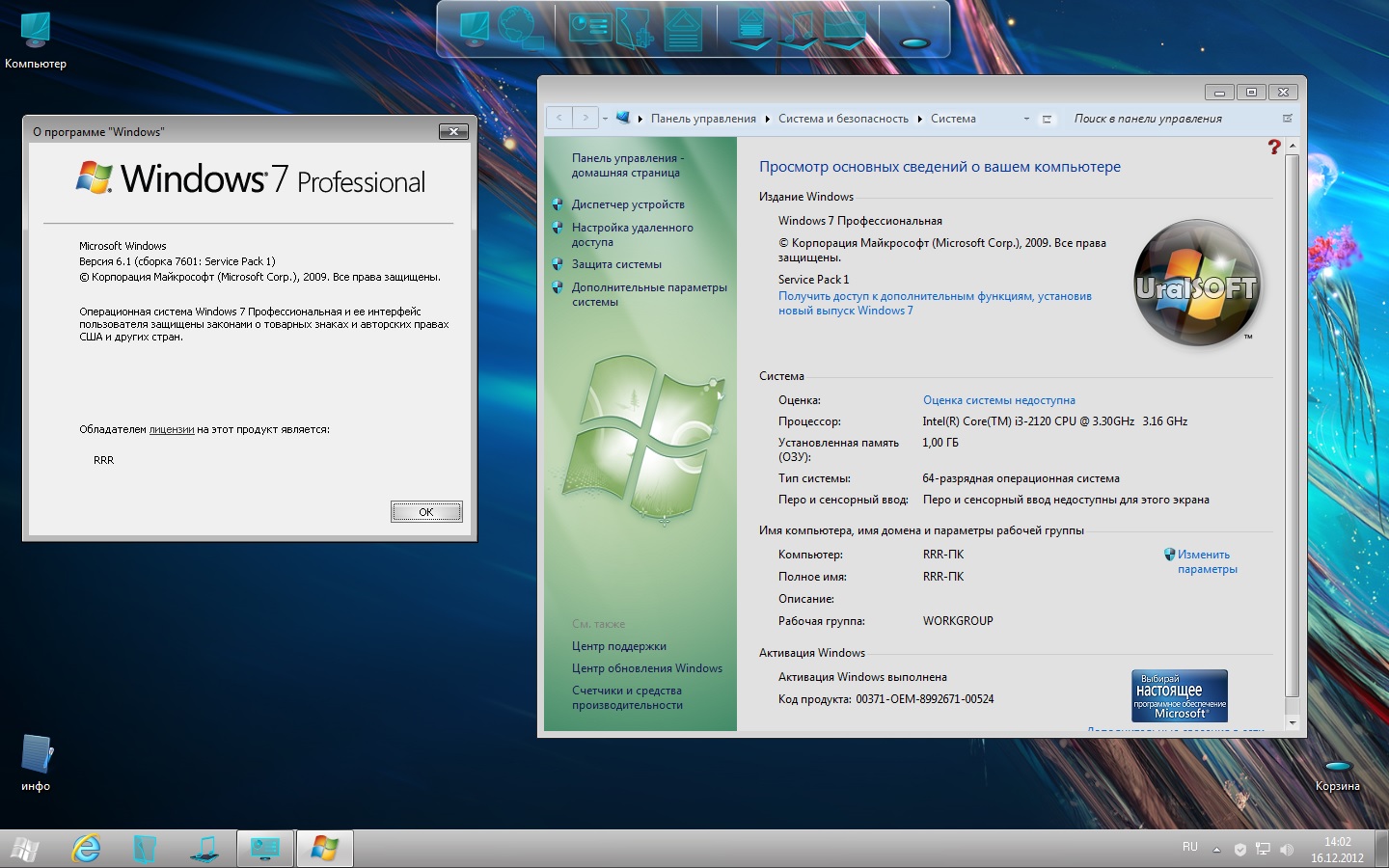Screen dimensions: 1389x868
Task: Open the pictures library icon in top dock
Action: click(x=844, y=29)
